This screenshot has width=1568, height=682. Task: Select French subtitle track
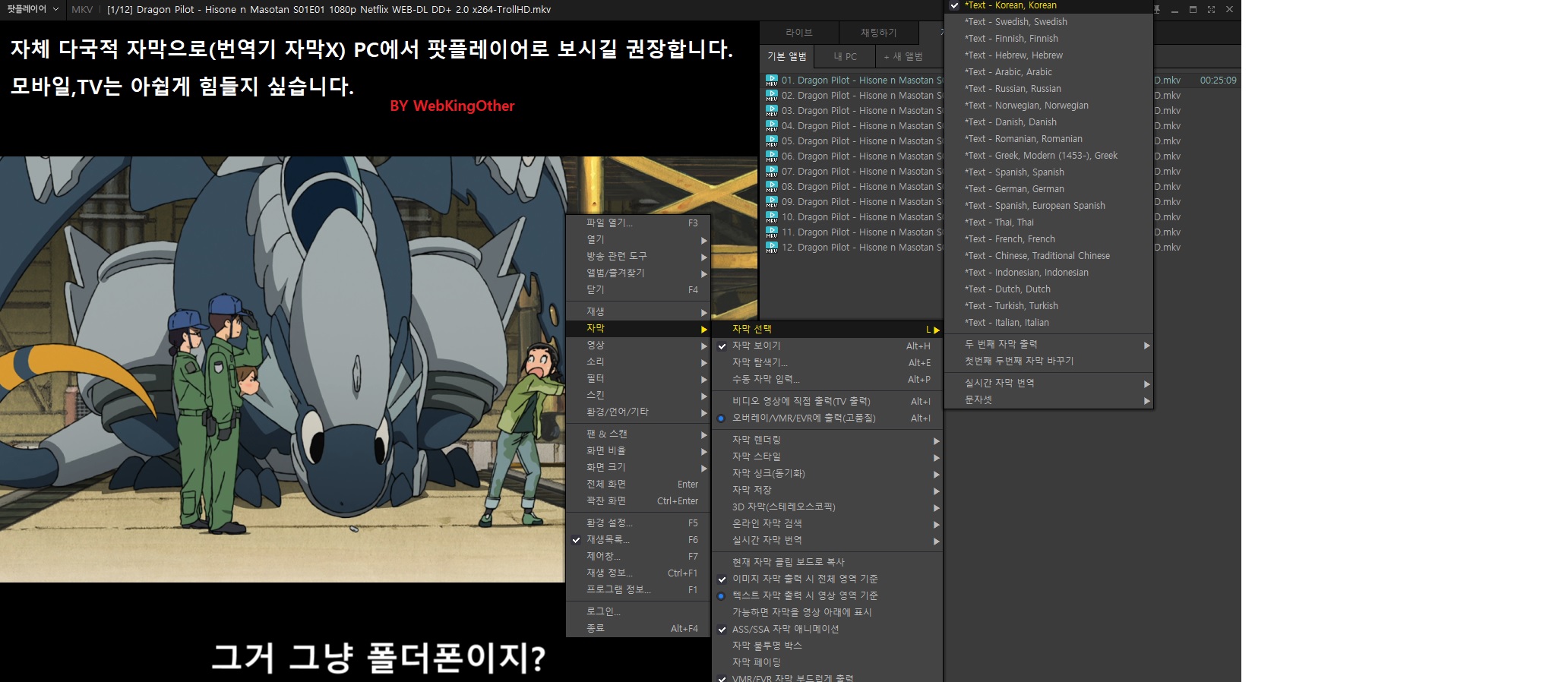tap(1048, 239)
